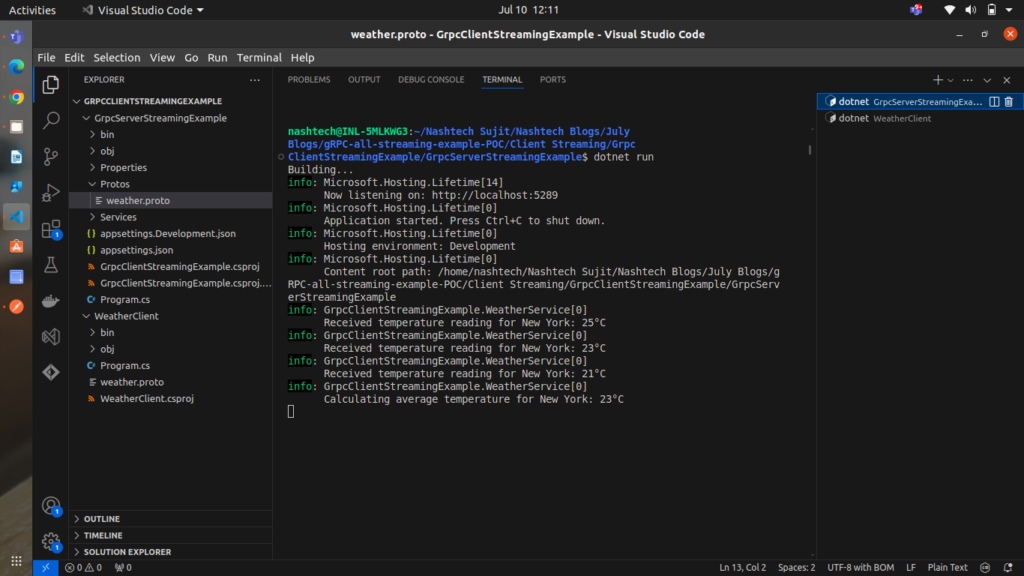Open the Extensions view
The image size is (1024, 576).
click(51, 229)
